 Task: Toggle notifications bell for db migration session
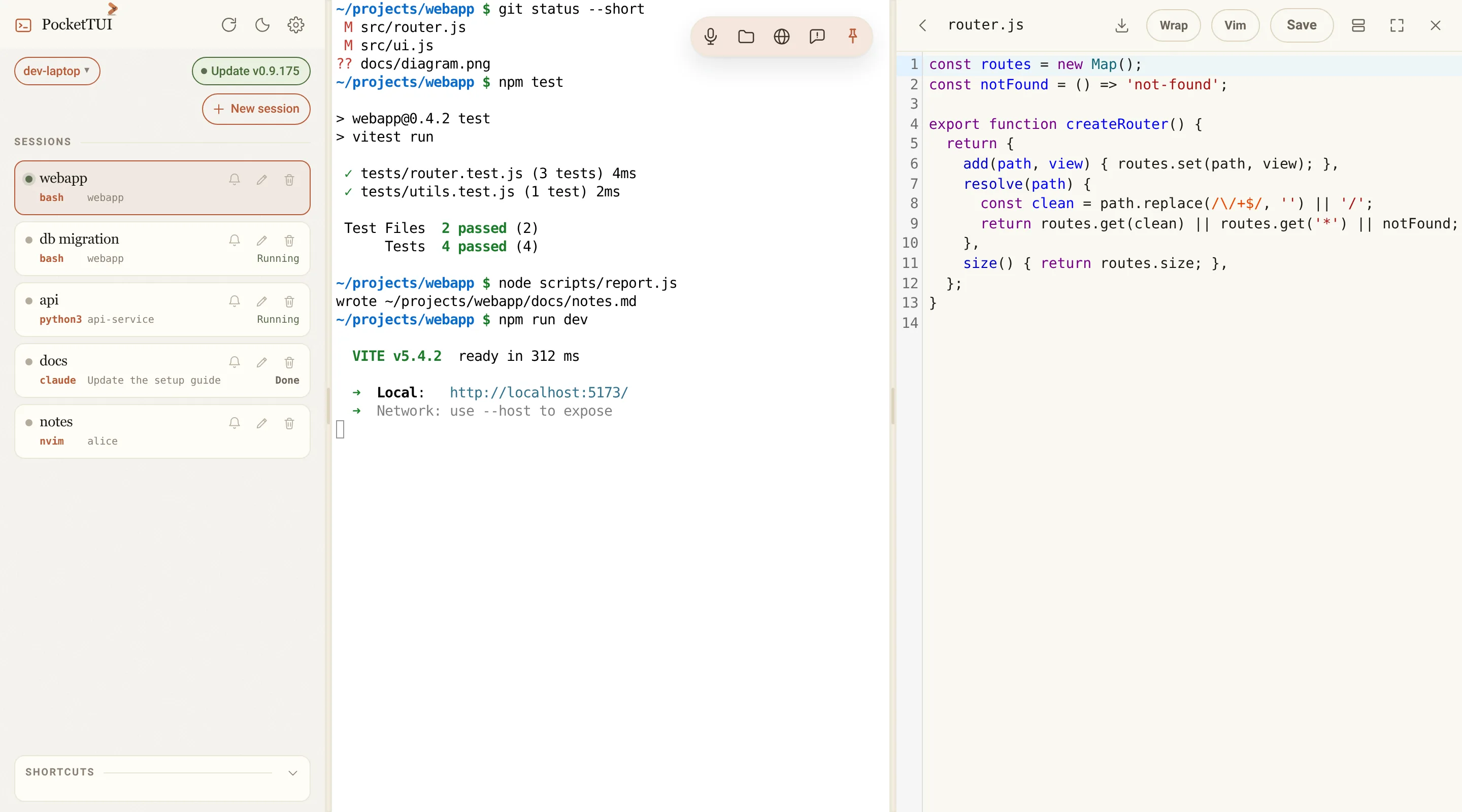point(235,241)
